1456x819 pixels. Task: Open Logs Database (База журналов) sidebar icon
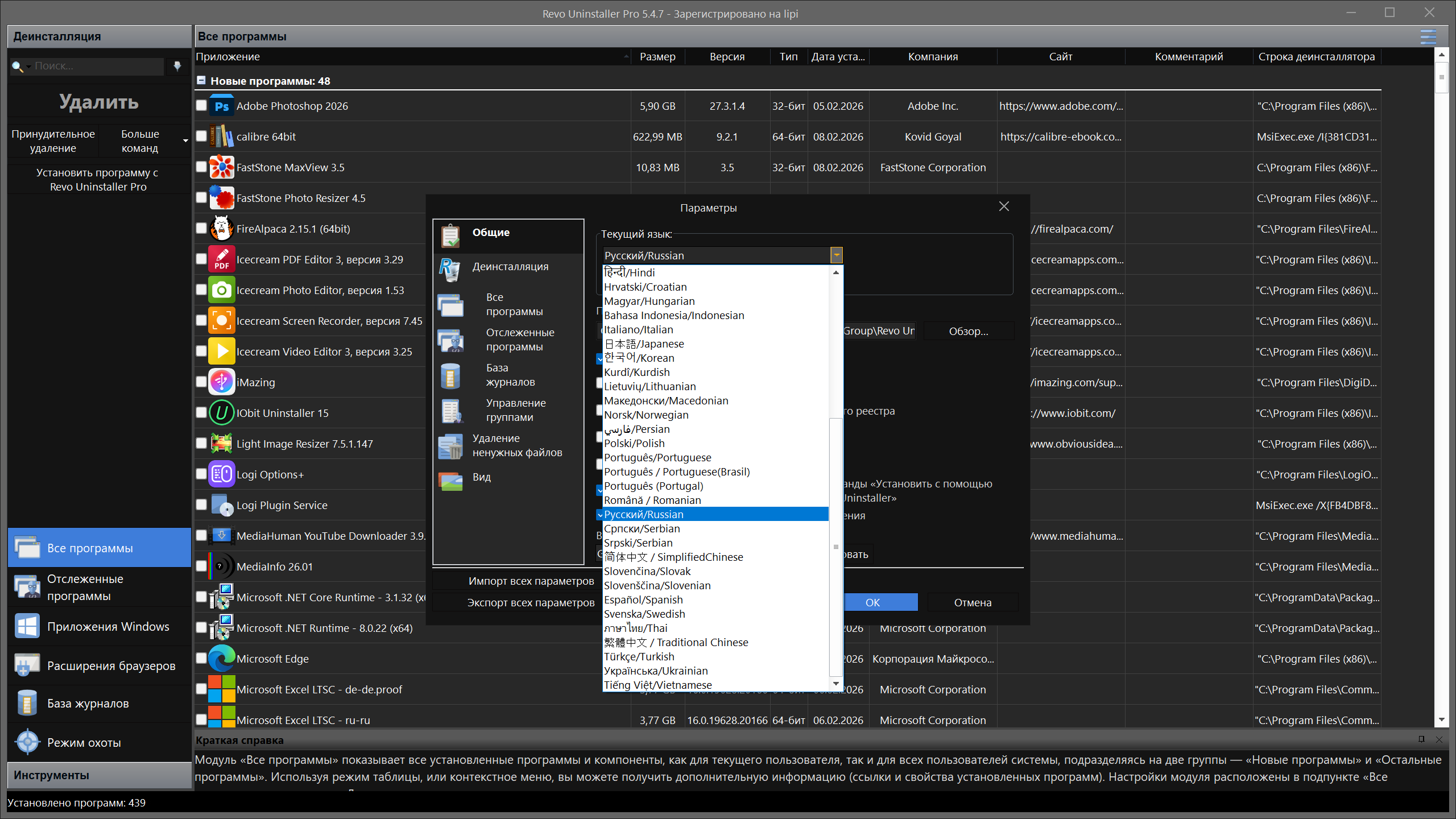pyautogui.click(x=27, y=704)
